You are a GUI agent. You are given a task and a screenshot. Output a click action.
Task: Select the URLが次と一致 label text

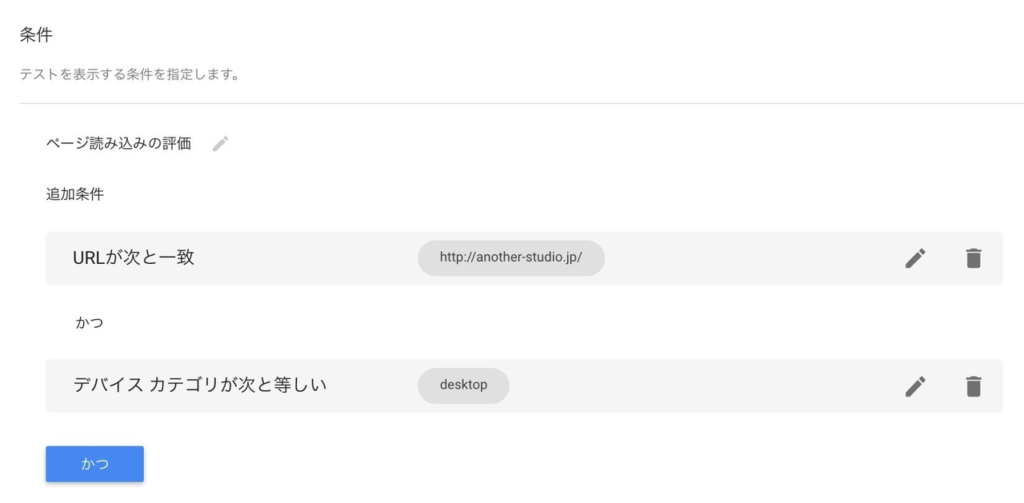tap(134, 257)
